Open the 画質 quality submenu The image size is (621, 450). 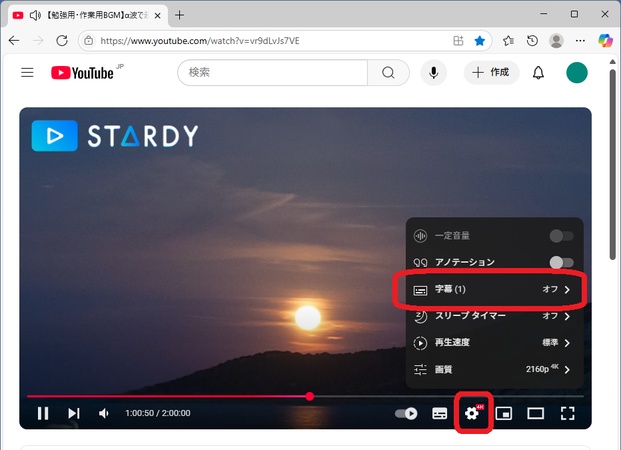(494, 370)
